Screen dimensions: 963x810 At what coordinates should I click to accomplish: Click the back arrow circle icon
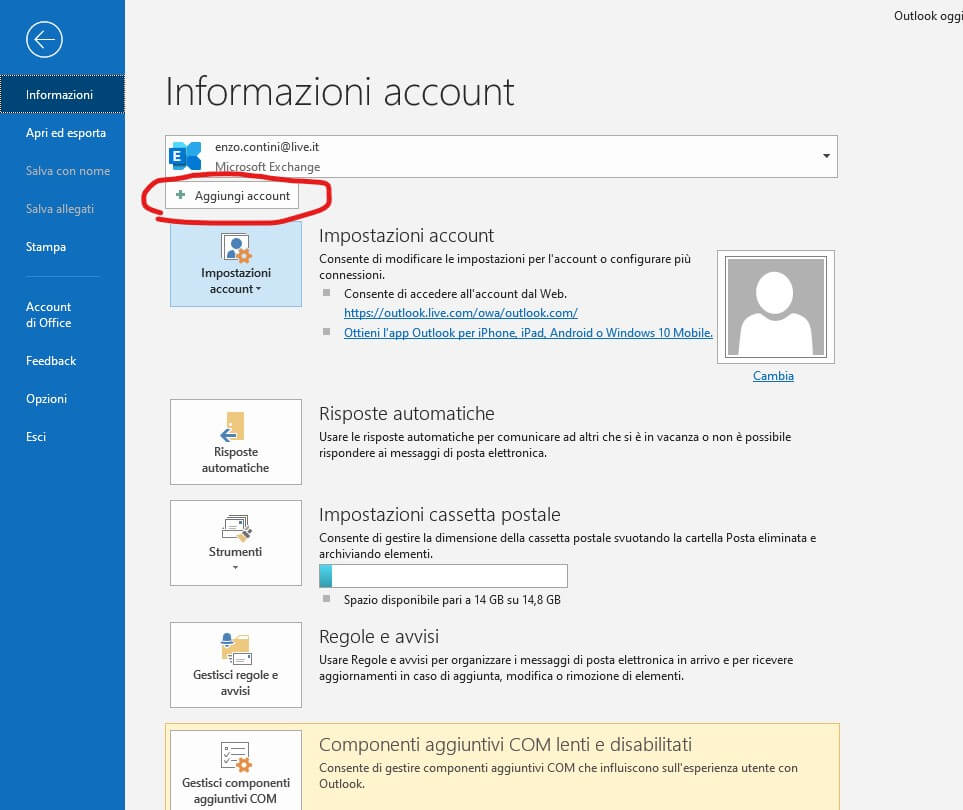pos(45,39)
